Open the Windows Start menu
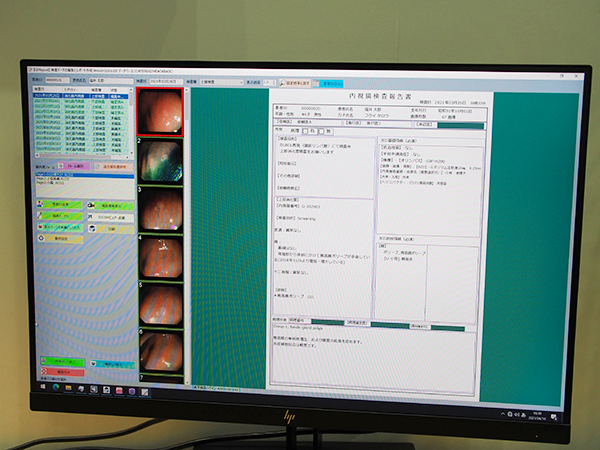This screenshot has height=450, width=600. [41, 388]
